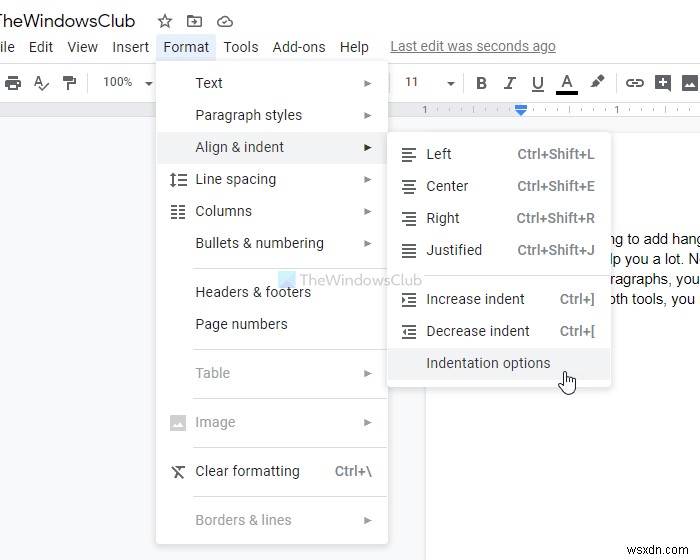The image size is (700, 560).
Task: Open the text color picker
Action: coord(567,84)
